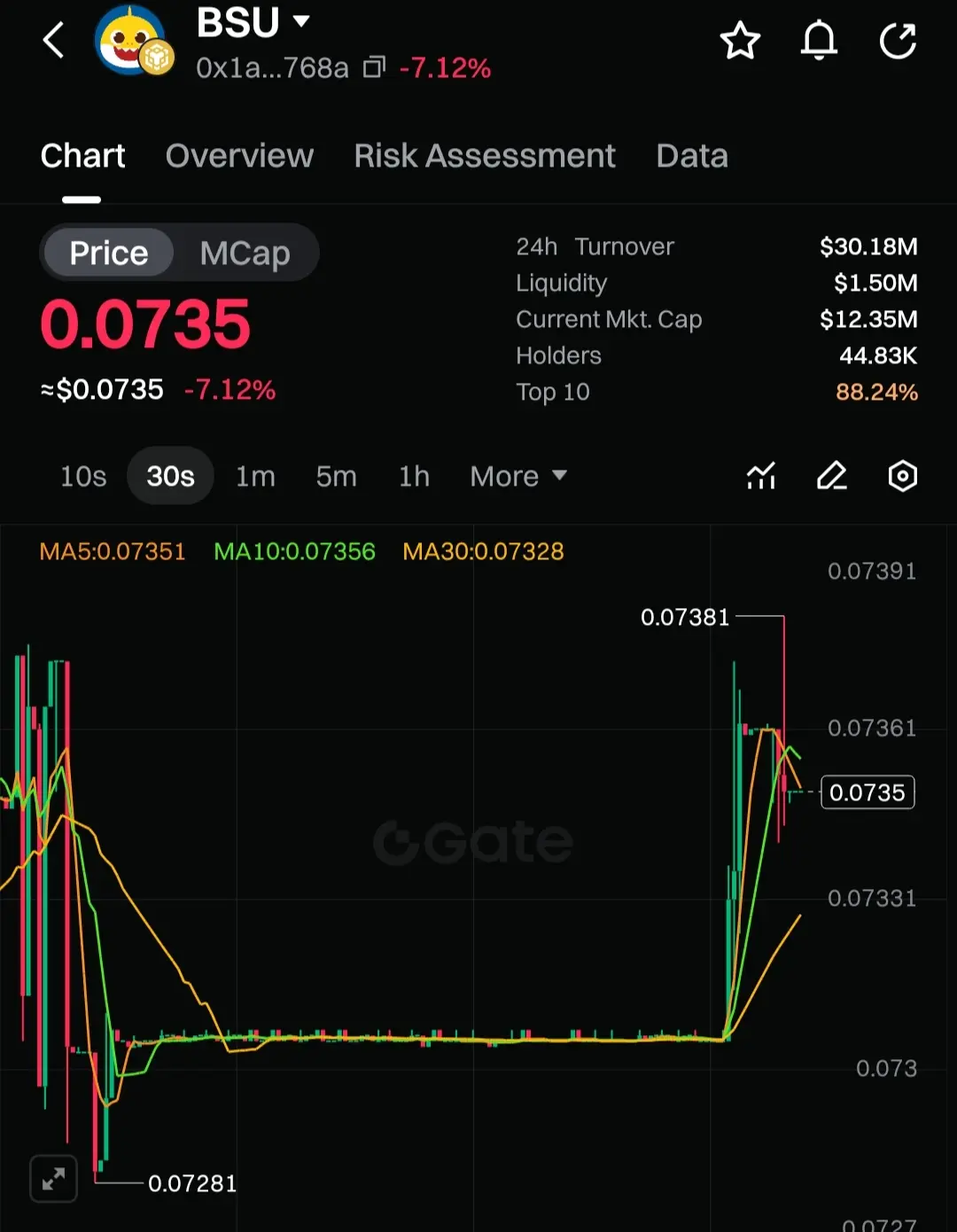The height and width of the screenshot is (1232, 957).
Task: Open chart indicators icon
Action: click(761, 476)
